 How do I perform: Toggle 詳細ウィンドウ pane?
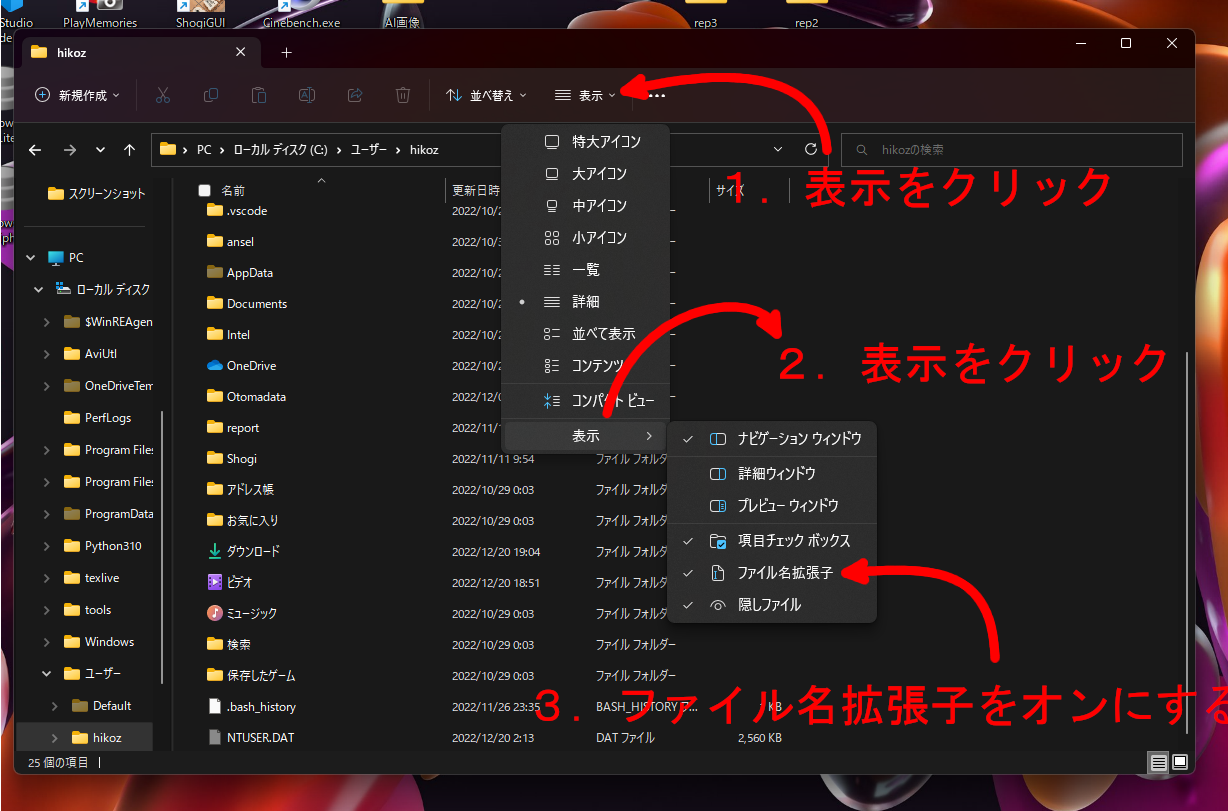point(772,473)
